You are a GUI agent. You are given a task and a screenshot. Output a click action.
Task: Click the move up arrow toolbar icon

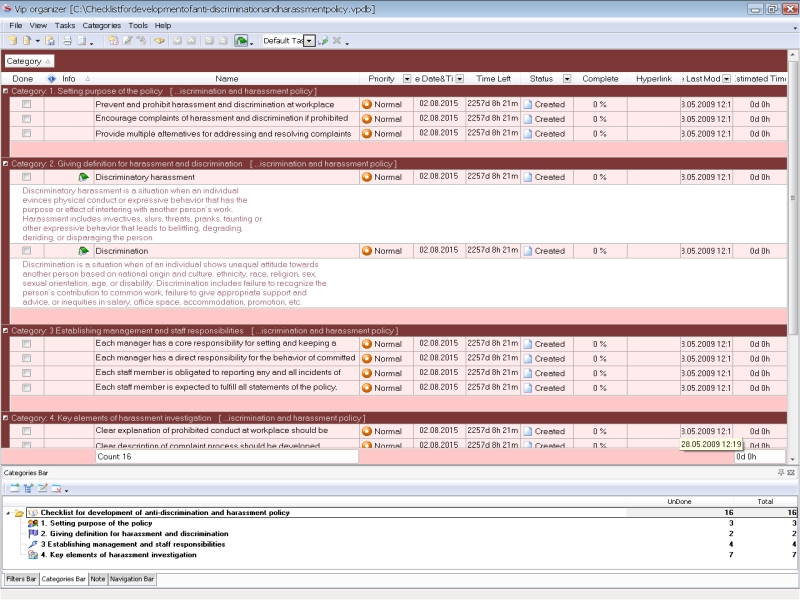pos(191,41)
